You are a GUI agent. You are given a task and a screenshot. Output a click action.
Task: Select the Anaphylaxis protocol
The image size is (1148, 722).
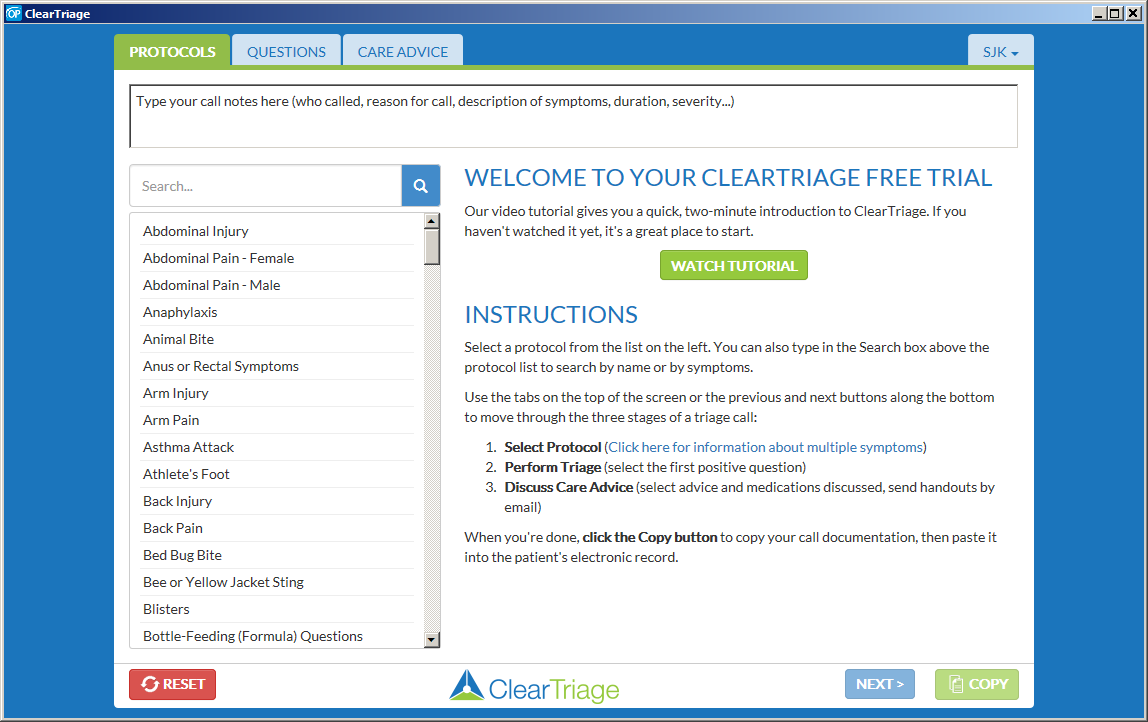click(278, 313)
